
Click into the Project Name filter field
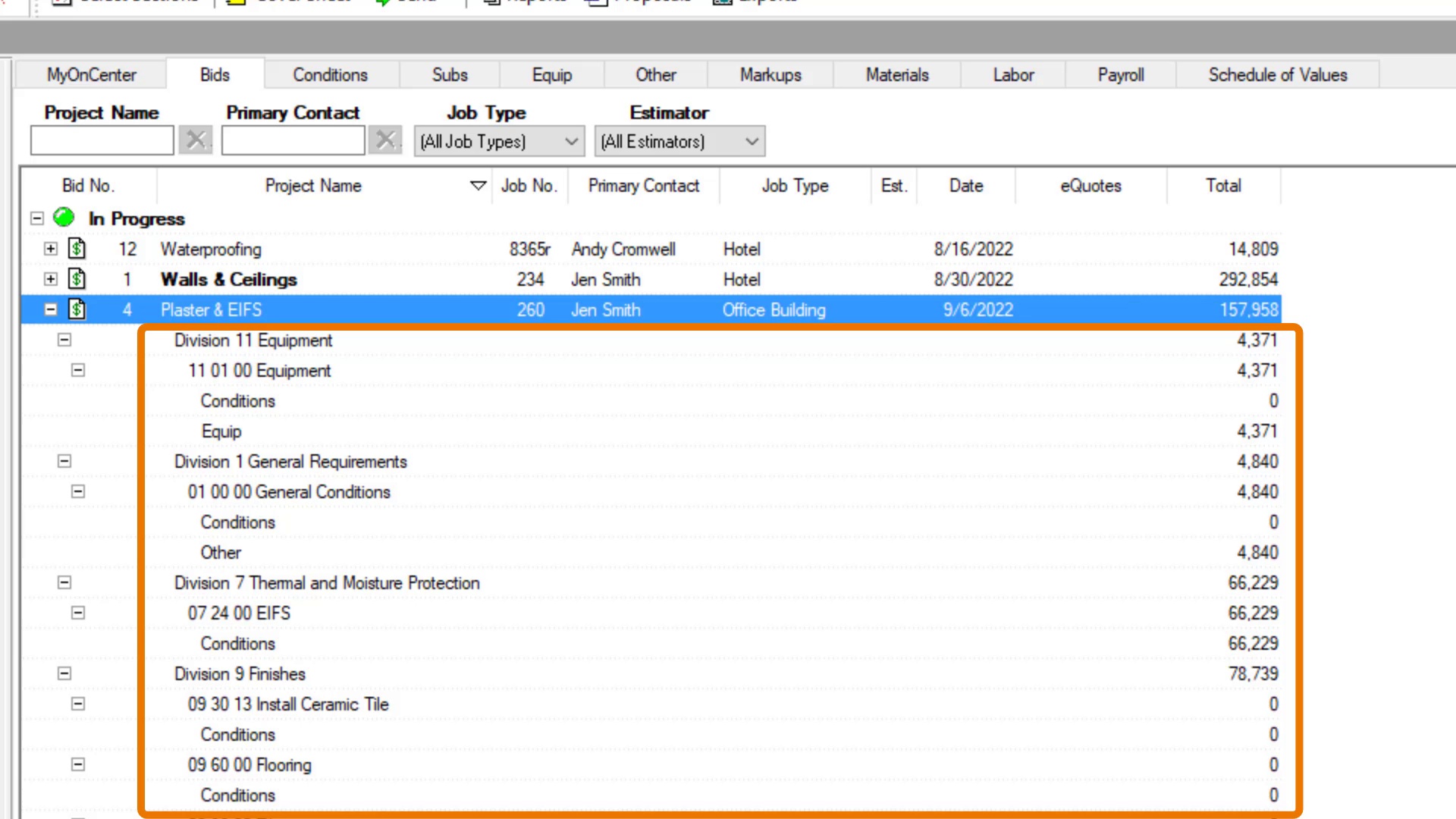[x=102, y=141]
